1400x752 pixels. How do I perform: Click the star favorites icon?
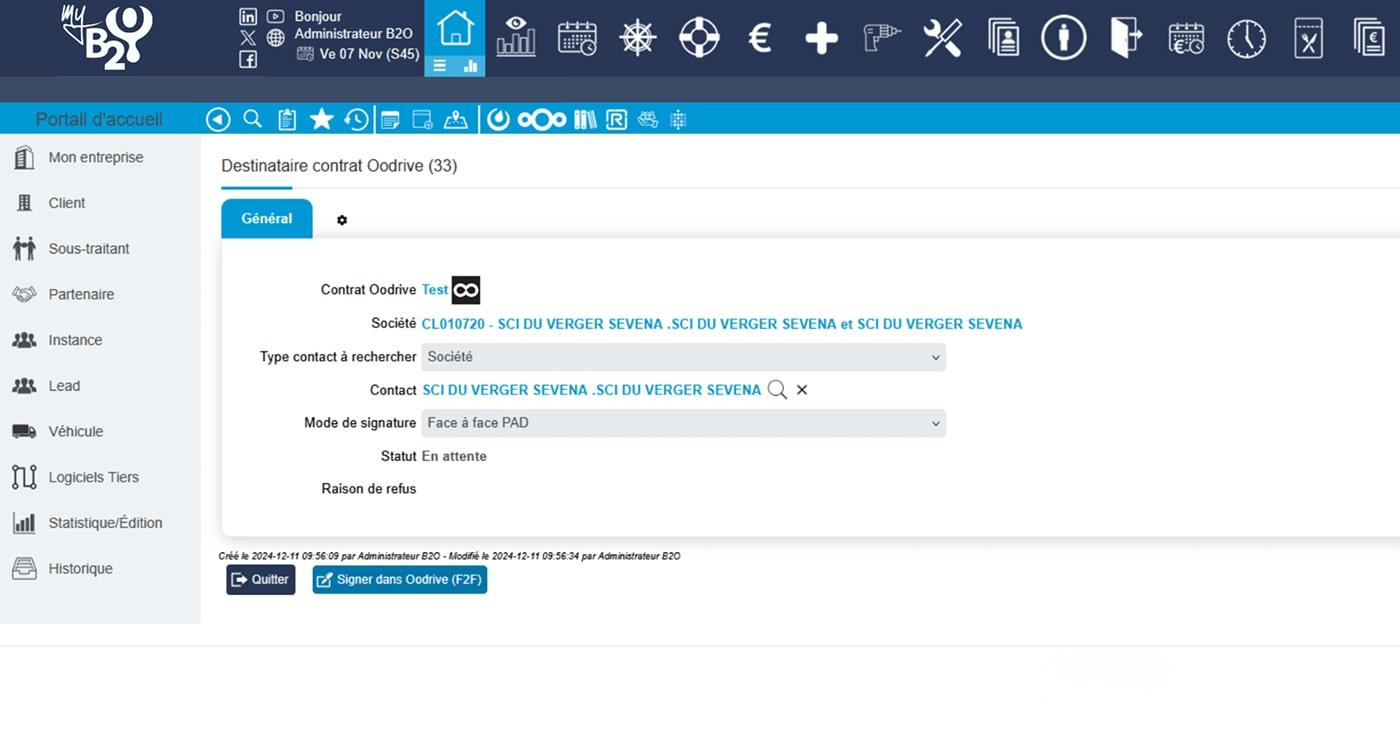321,120
